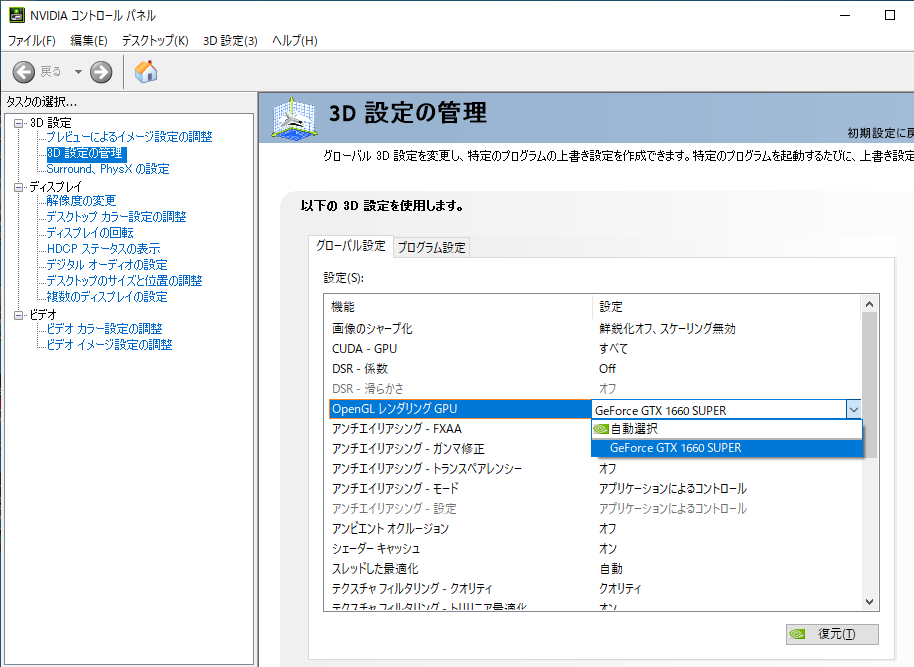The image size is (914, 667).
Task: Open the back history dropdown arrow
Action: [x=78, y=72]
